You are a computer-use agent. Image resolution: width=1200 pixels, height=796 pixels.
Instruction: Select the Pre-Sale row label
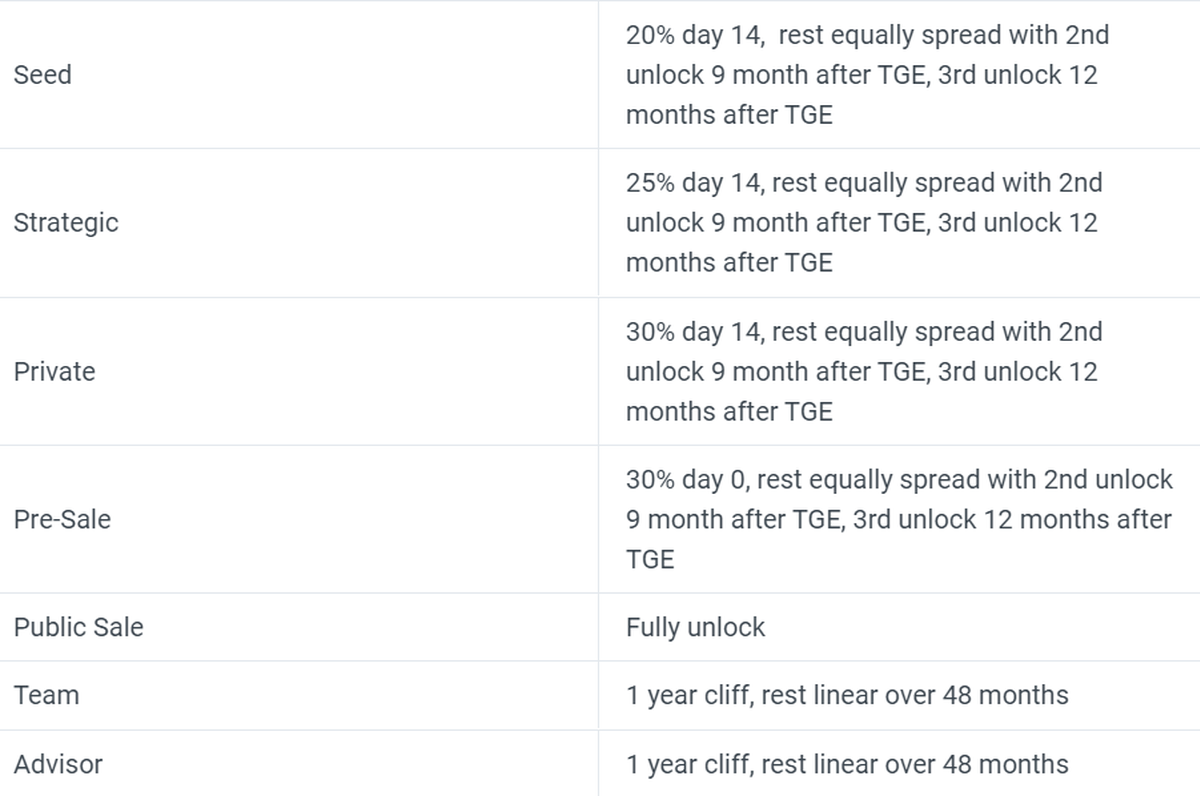pos(62,520)
